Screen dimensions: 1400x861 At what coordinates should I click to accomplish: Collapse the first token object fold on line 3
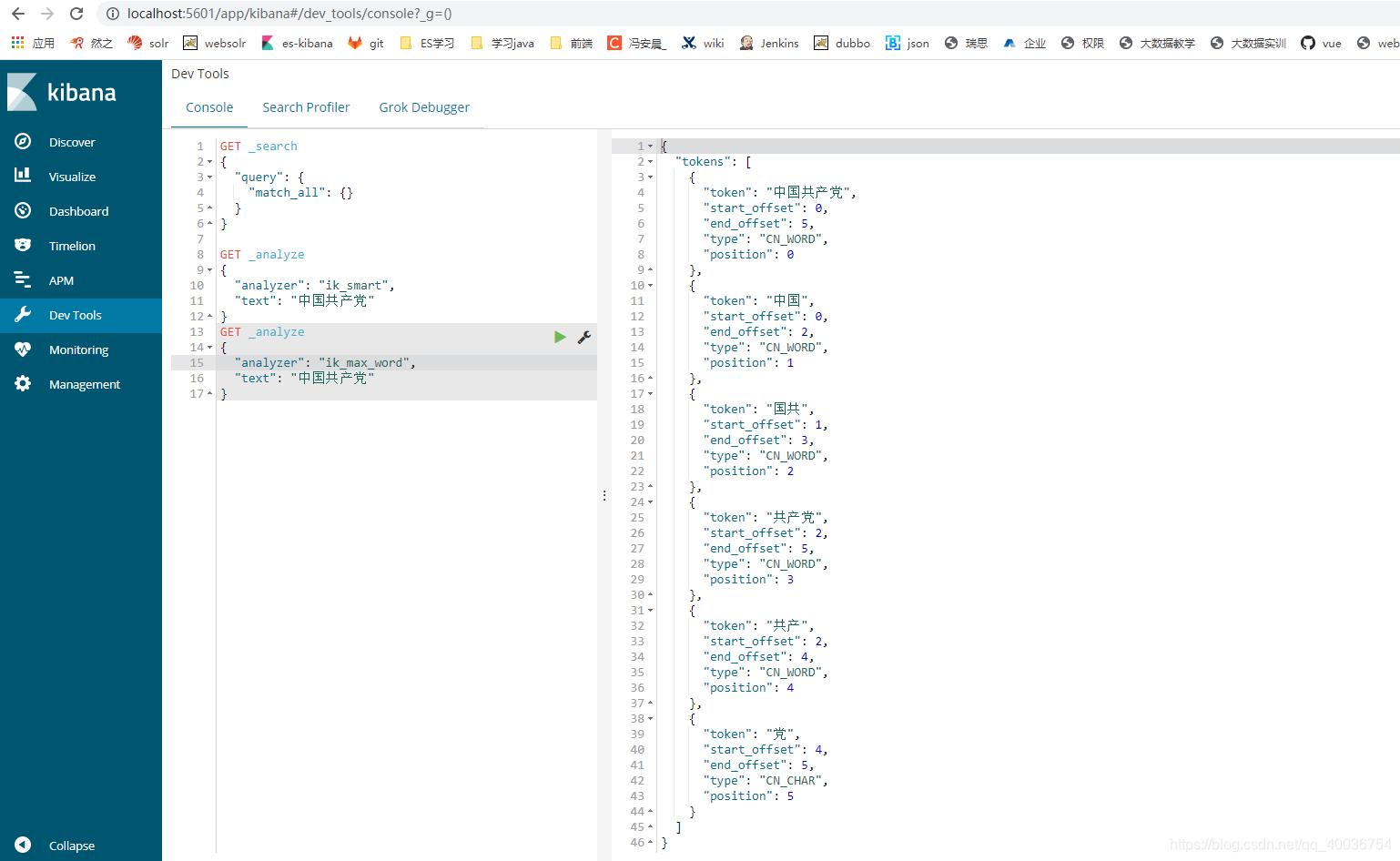pos(648,177)
